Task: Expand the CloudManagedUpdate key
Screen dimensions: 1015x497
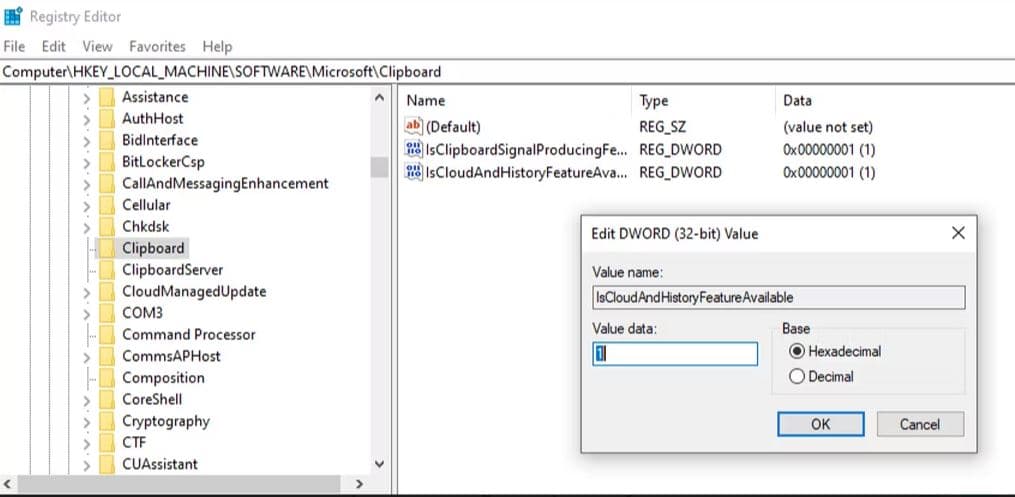Action: pos(87,293)
